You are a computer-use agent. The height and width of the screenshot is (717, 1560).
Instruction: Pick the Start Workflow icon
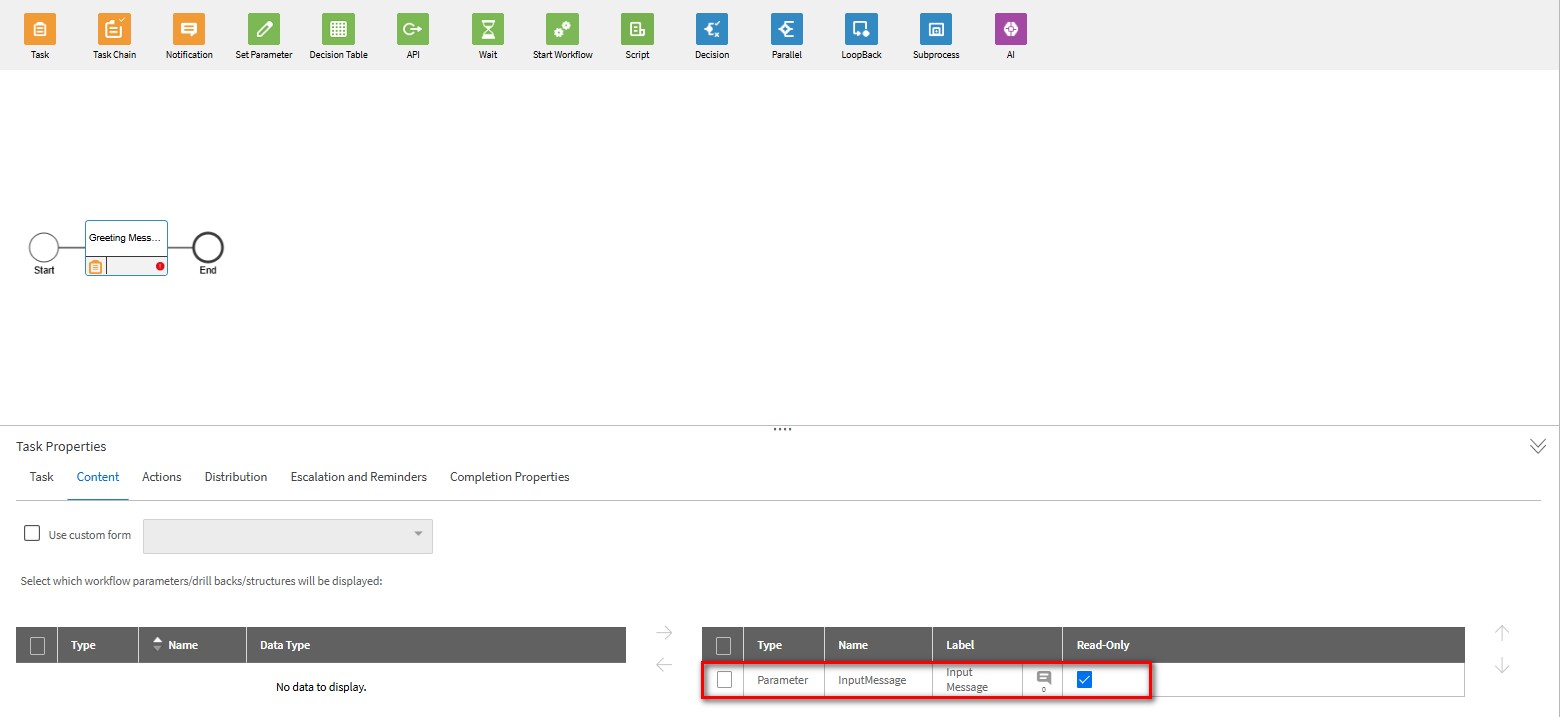[562, 29]
